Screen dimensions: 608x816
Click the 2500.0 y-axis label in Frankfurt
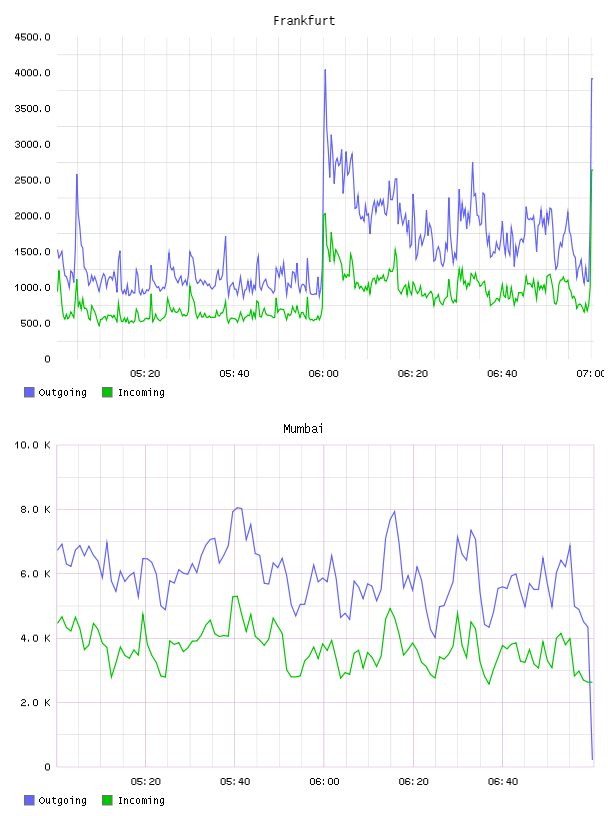pyautogui.click(x=32, y=181)
